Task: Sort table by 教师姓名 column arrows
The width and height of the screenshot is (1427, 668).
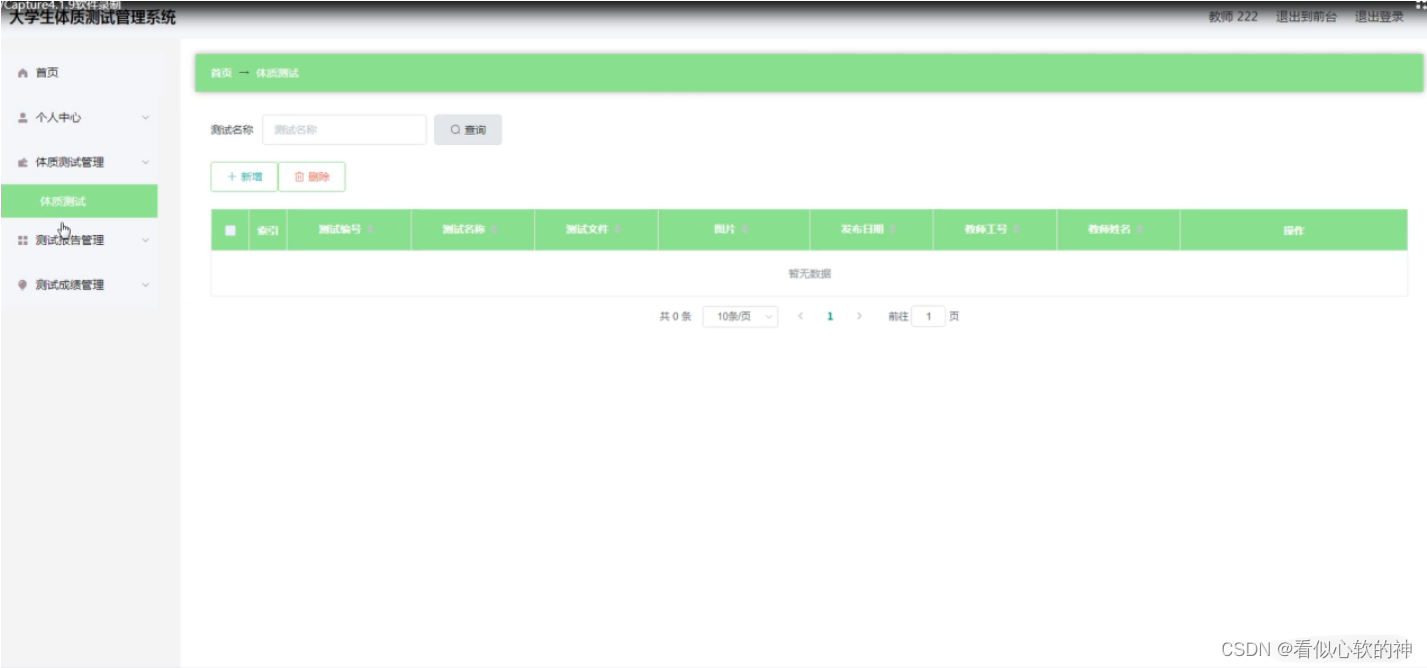Action: tap(1140, 230)
